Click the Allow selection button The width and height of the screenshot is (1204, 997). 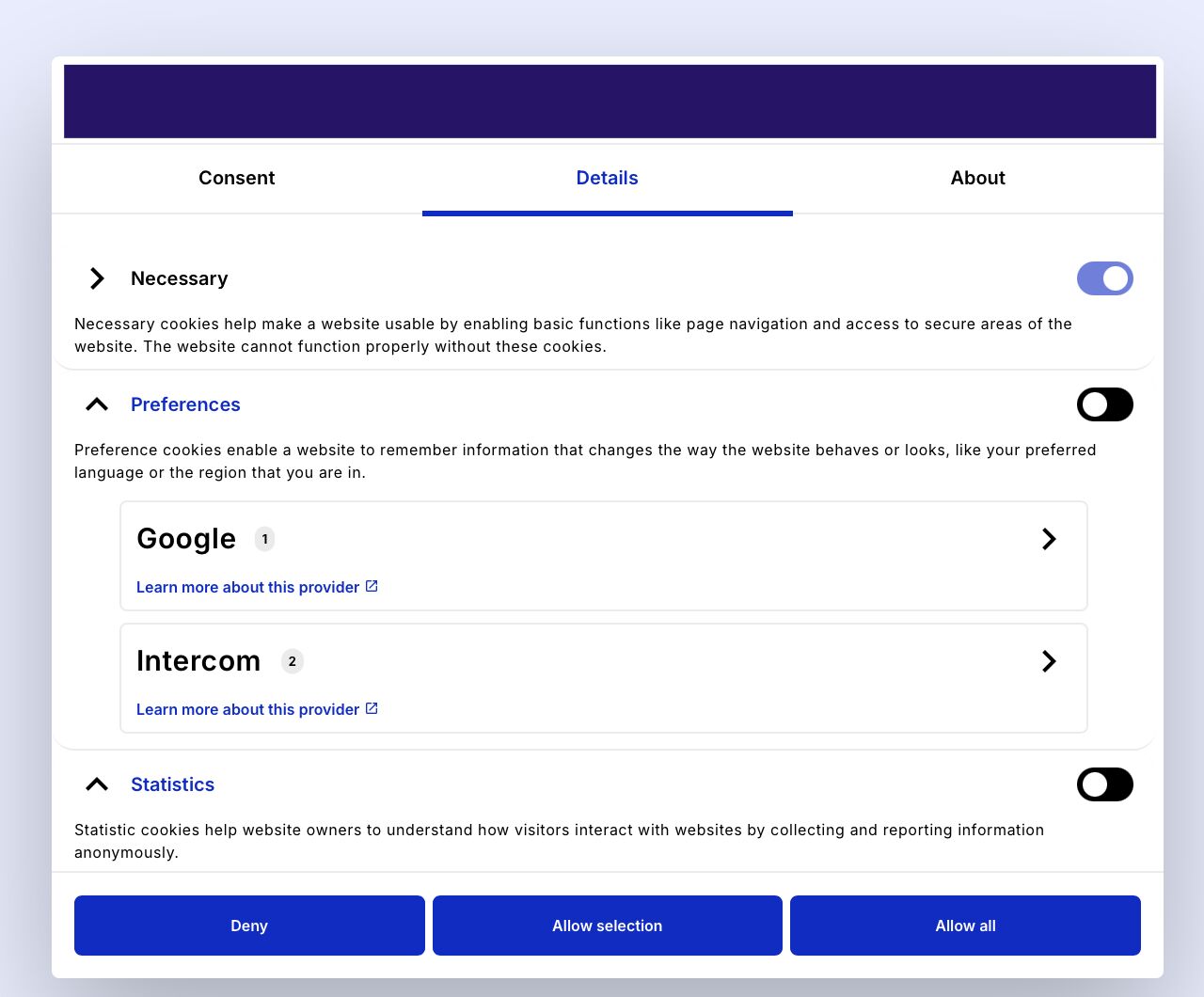tap(608, 926)
